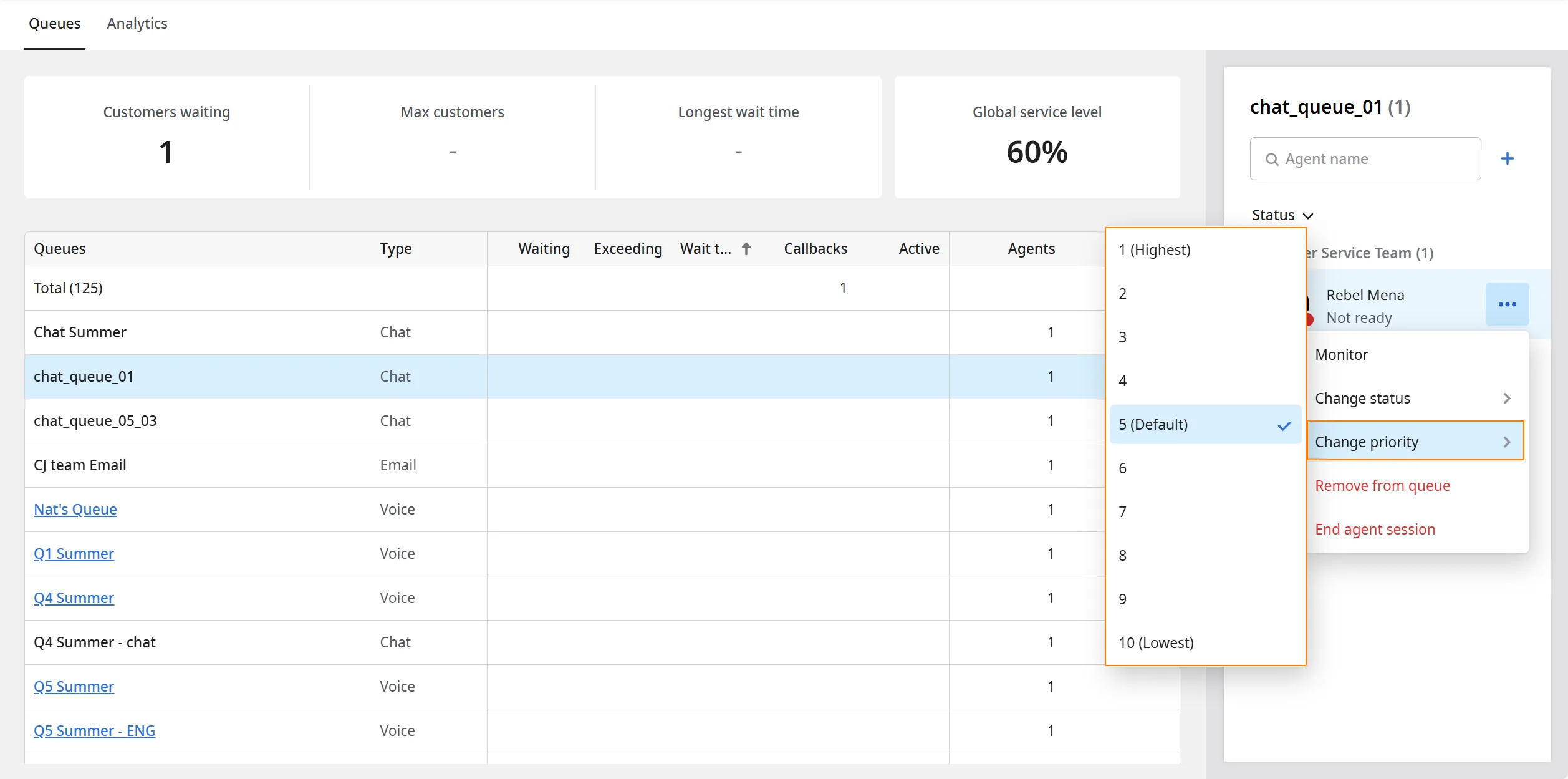
Task: Select priority 10 (Lowest)
Action: (x=1205, y=642)
